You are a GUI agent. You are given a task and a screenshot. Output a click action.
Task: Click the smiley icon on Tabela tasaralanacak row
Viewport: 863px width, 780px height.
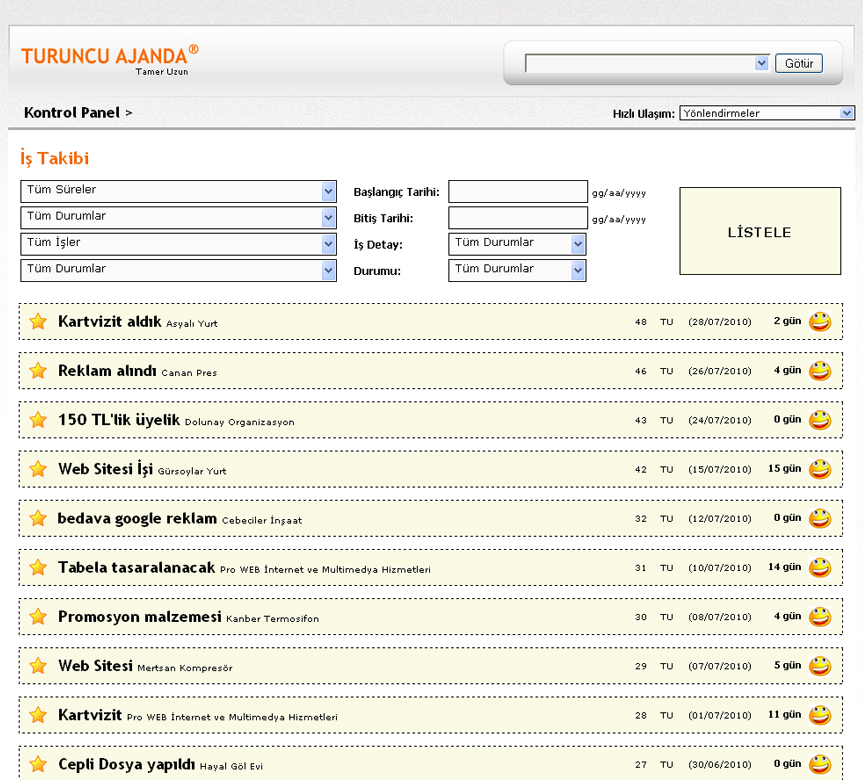point(820,567)
